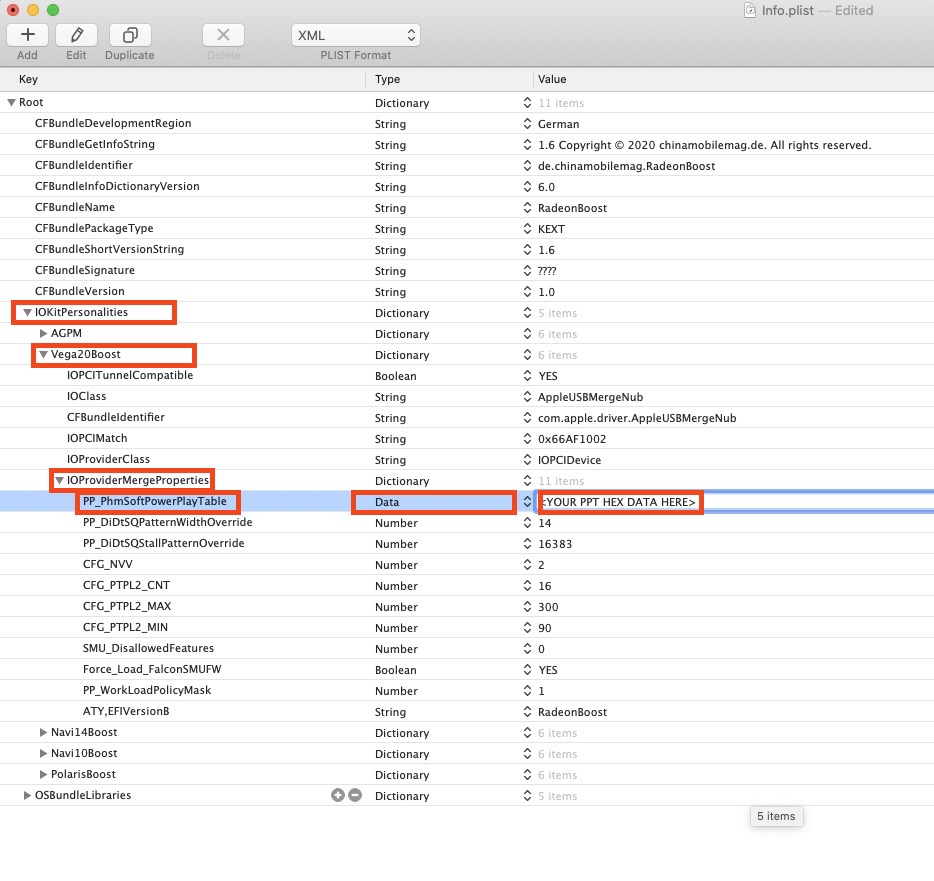The width and height of the screenshot is (934, 881).
Task: Expand the PolarisBoost dictionary
Action: (43, 774)
